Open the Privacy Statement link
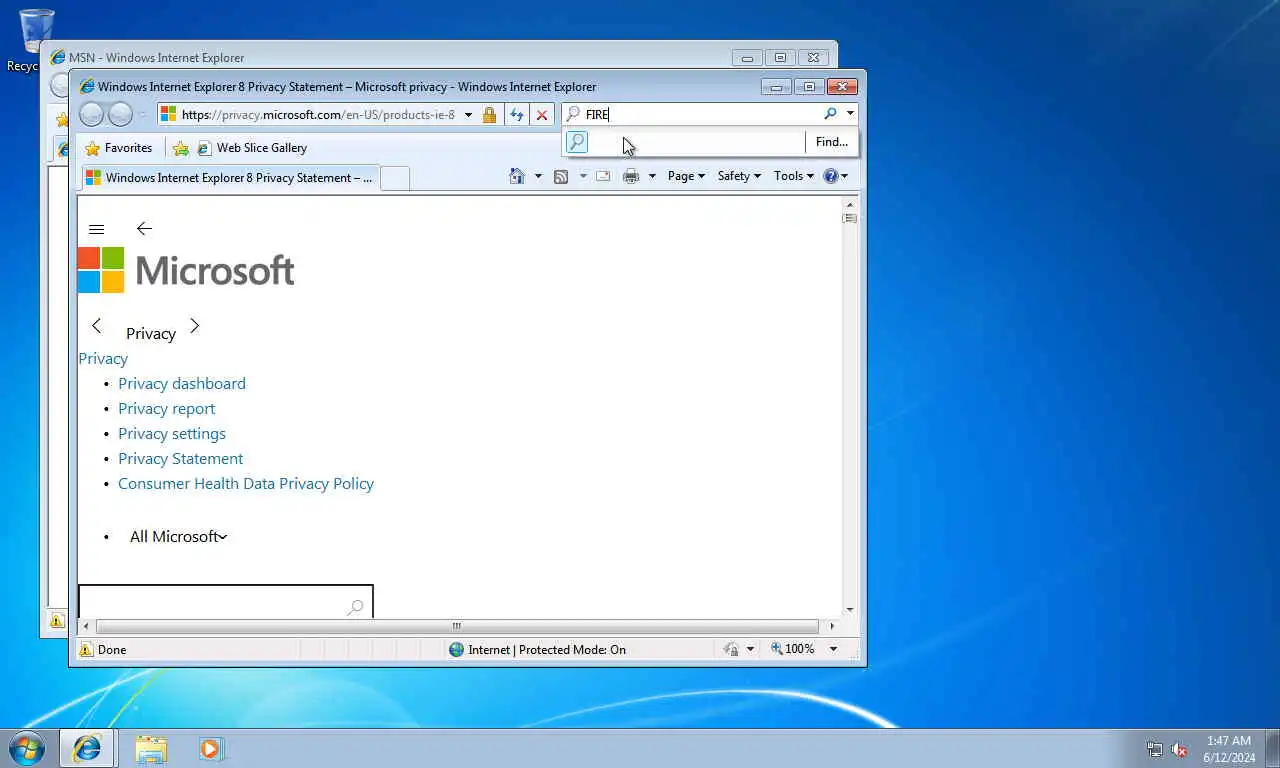The width and height of the screenshot is (1280, 768). (x=181, y=459)
